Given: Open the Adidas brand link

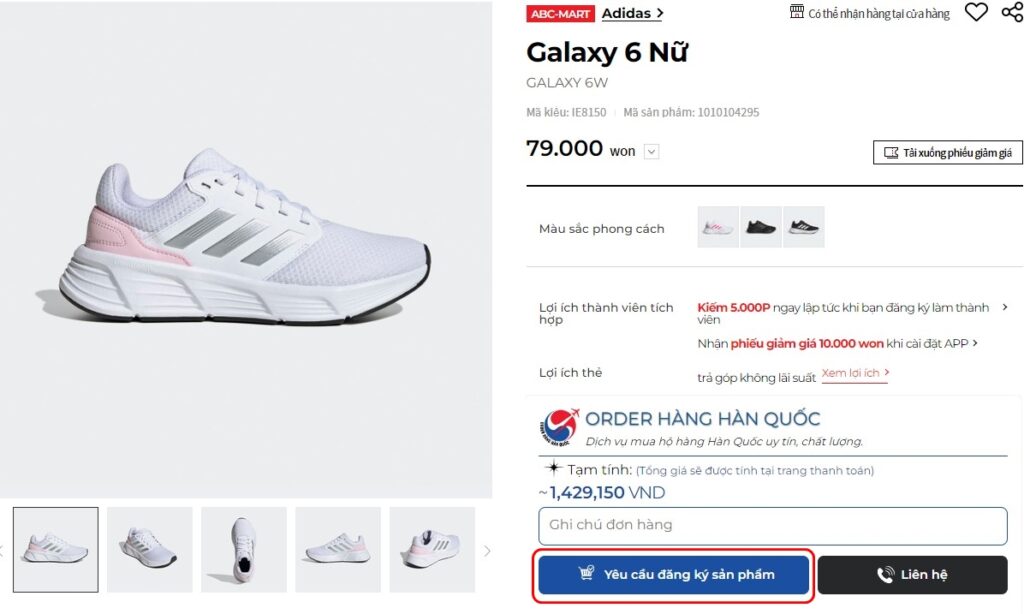Looking at the screenshot, I should (632, 13).
